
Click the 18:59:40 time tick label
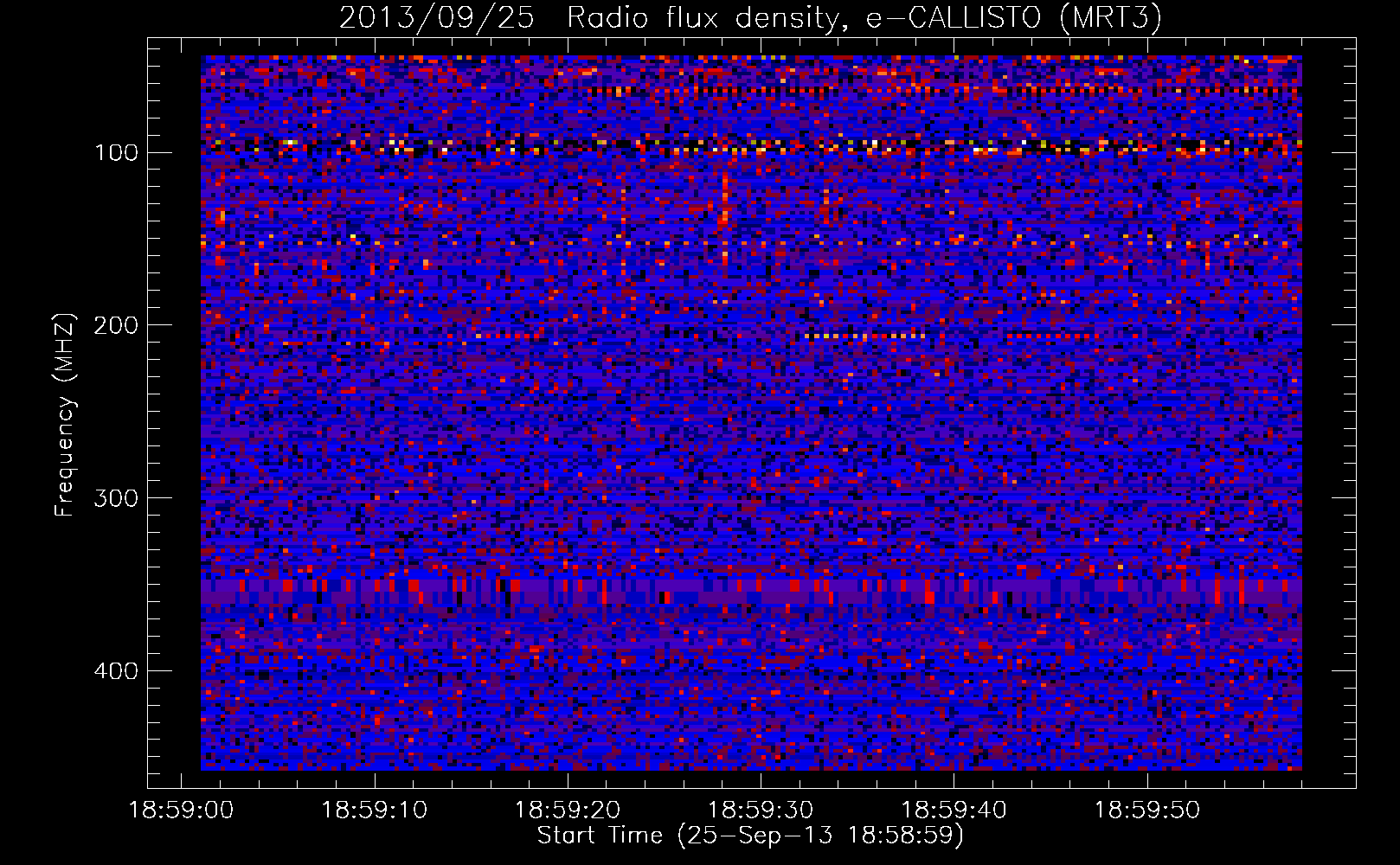(x=954, y=811)
